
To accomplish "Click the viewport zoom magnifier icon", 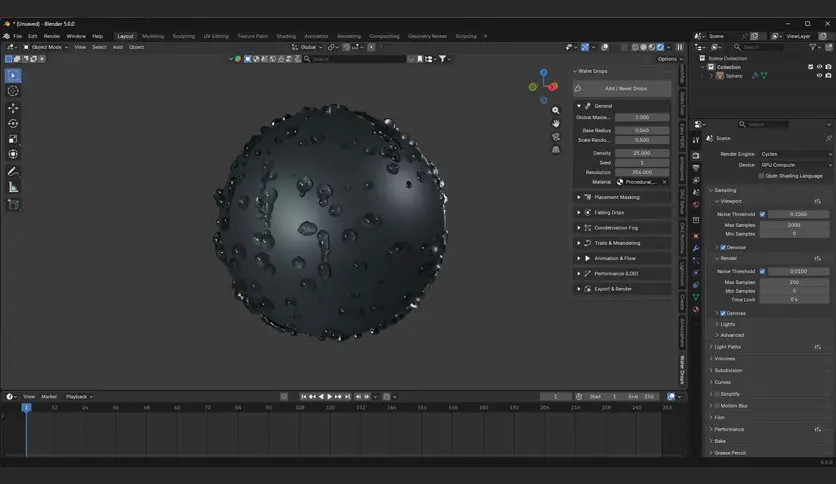I will click(x=556, y=110).
